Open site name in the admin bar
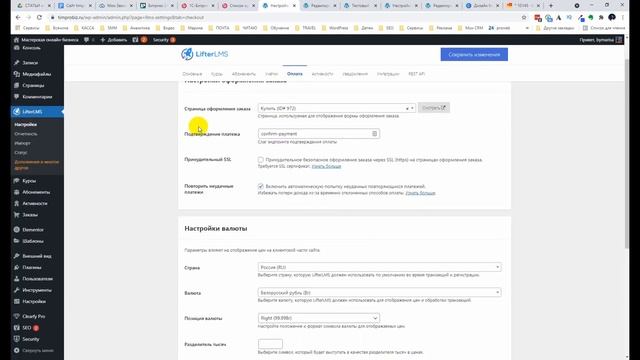The image size is (640, 360). (x=46, y=40)
